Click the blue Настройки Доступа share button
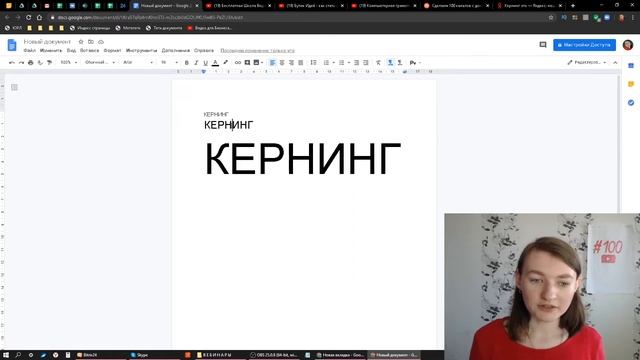The width and height of the screenshot is (640, 360). click(x=584, y=45)
